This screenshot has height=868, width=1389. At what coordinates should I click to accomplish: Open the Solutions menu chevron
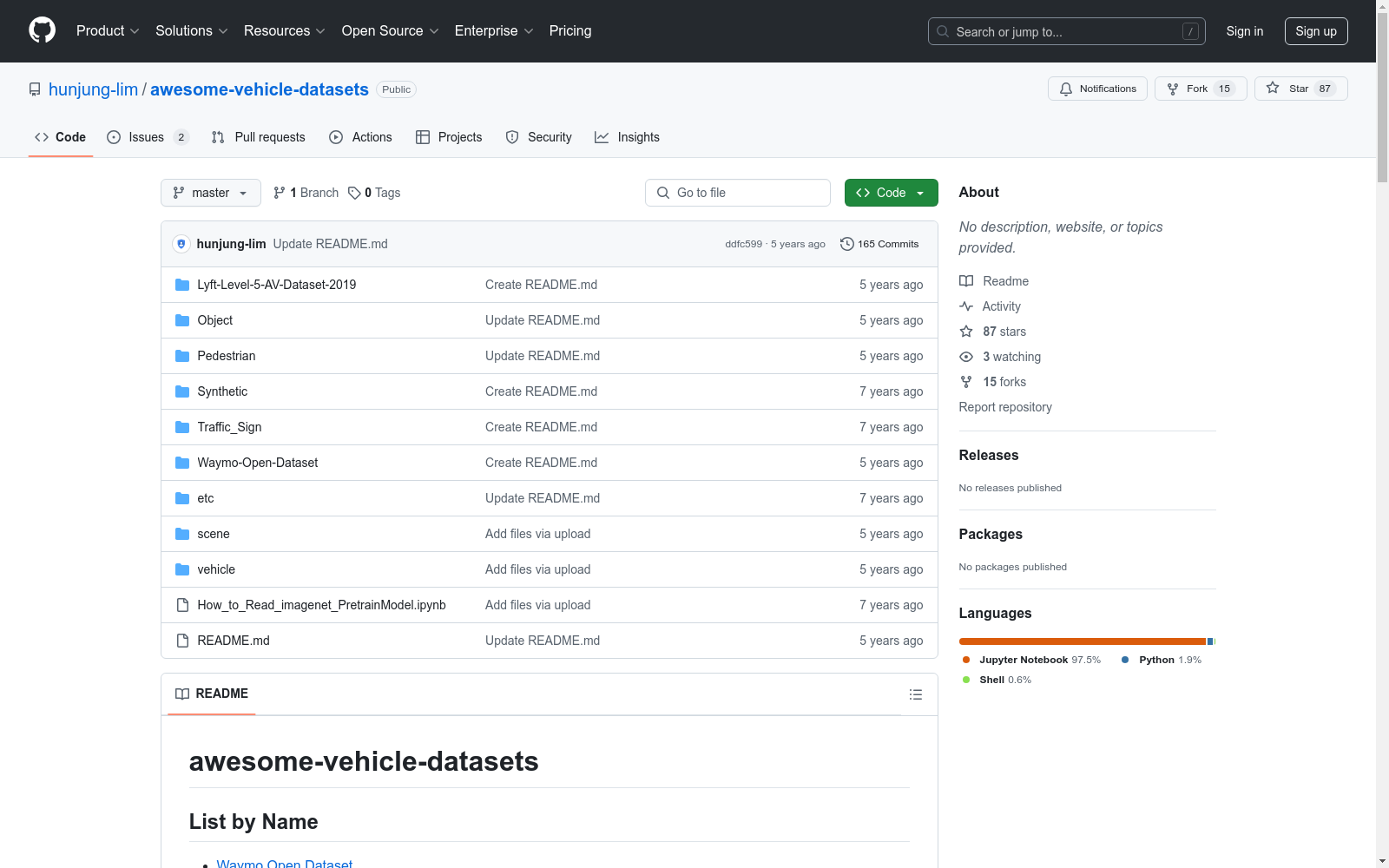pos(221,30)
